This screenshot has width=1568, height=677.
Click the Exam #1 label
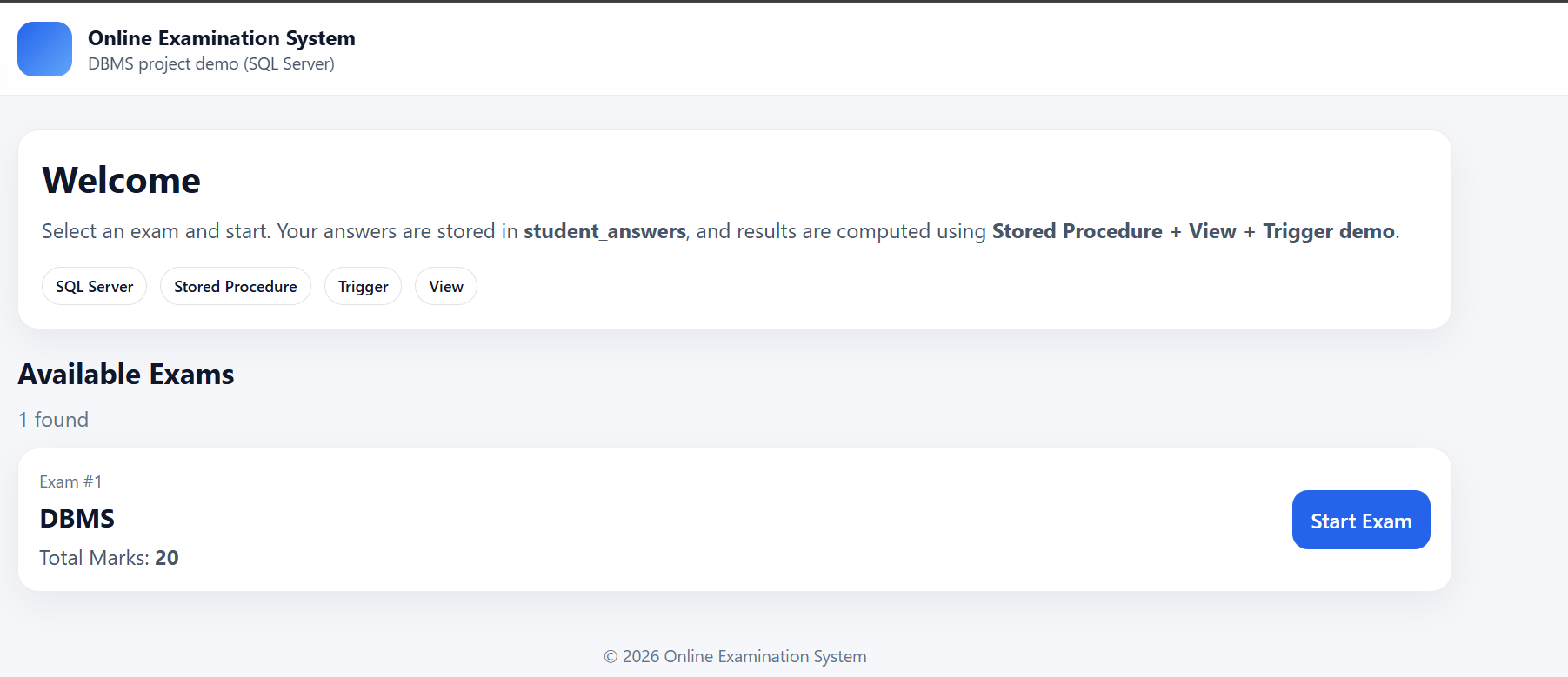pyautogui.click(x=70, y=482)
